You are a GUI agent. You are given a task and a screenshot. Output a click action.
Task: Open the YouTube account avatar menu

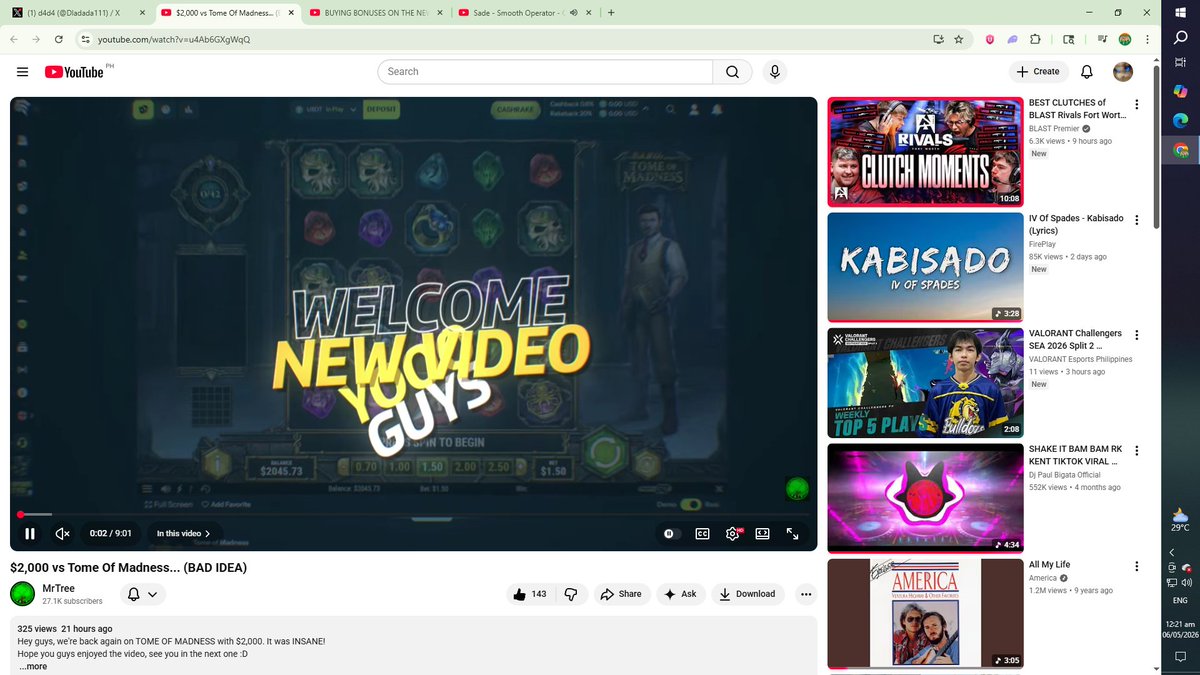tap(1123, 71)
